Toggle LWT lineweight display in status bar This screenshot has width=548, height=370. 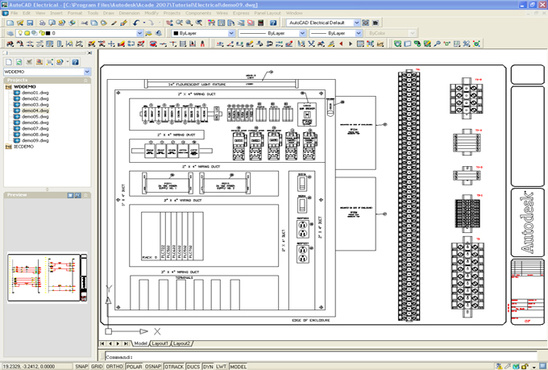click(221, 366)
